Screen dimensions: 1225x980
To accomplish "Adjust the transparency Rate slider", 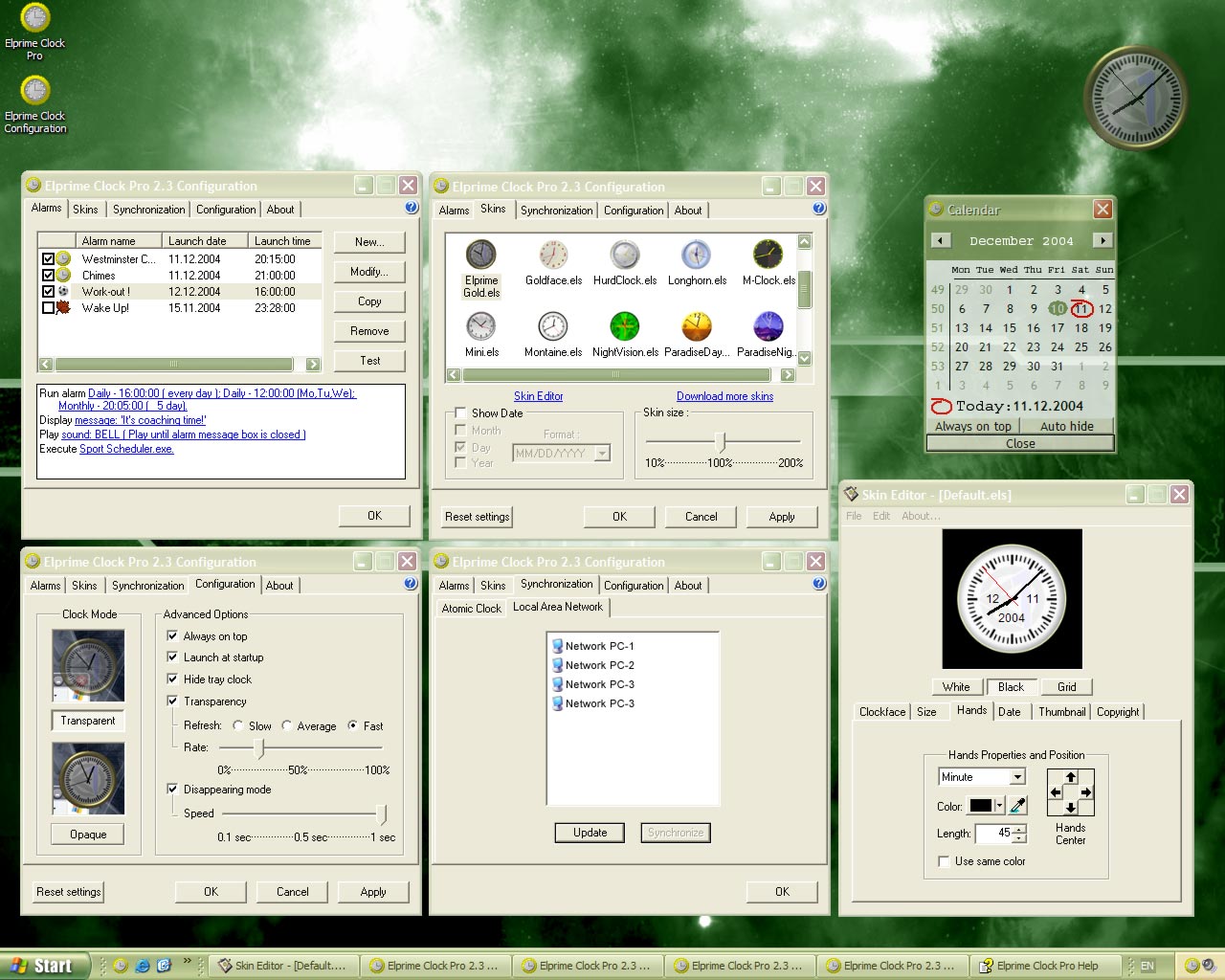I will pos(259,747).
